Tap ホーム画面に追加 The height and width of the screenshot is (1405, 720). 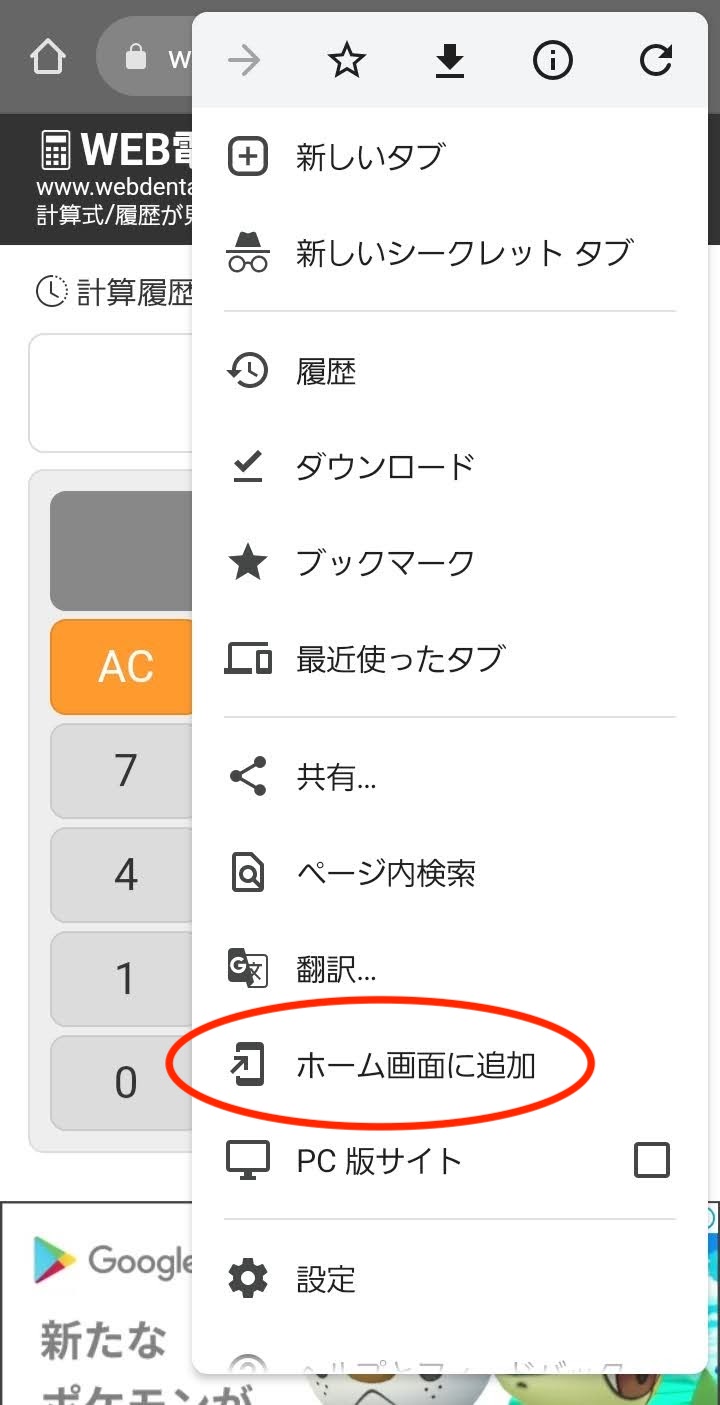(x=416, y=1066)
